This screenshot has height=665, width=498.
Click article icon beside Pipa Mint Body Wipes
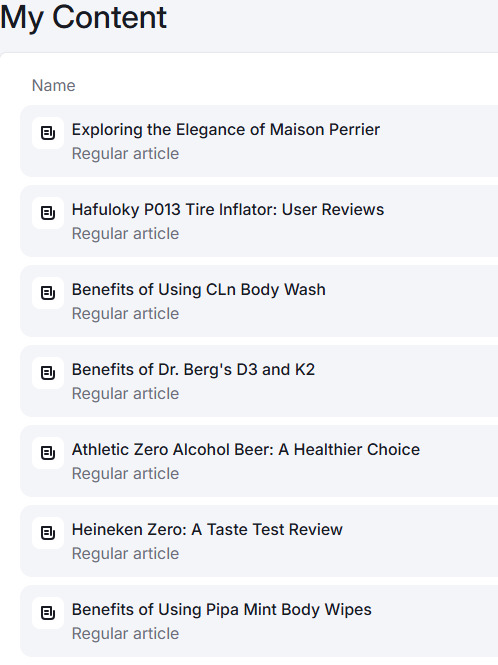pos(48,613)
